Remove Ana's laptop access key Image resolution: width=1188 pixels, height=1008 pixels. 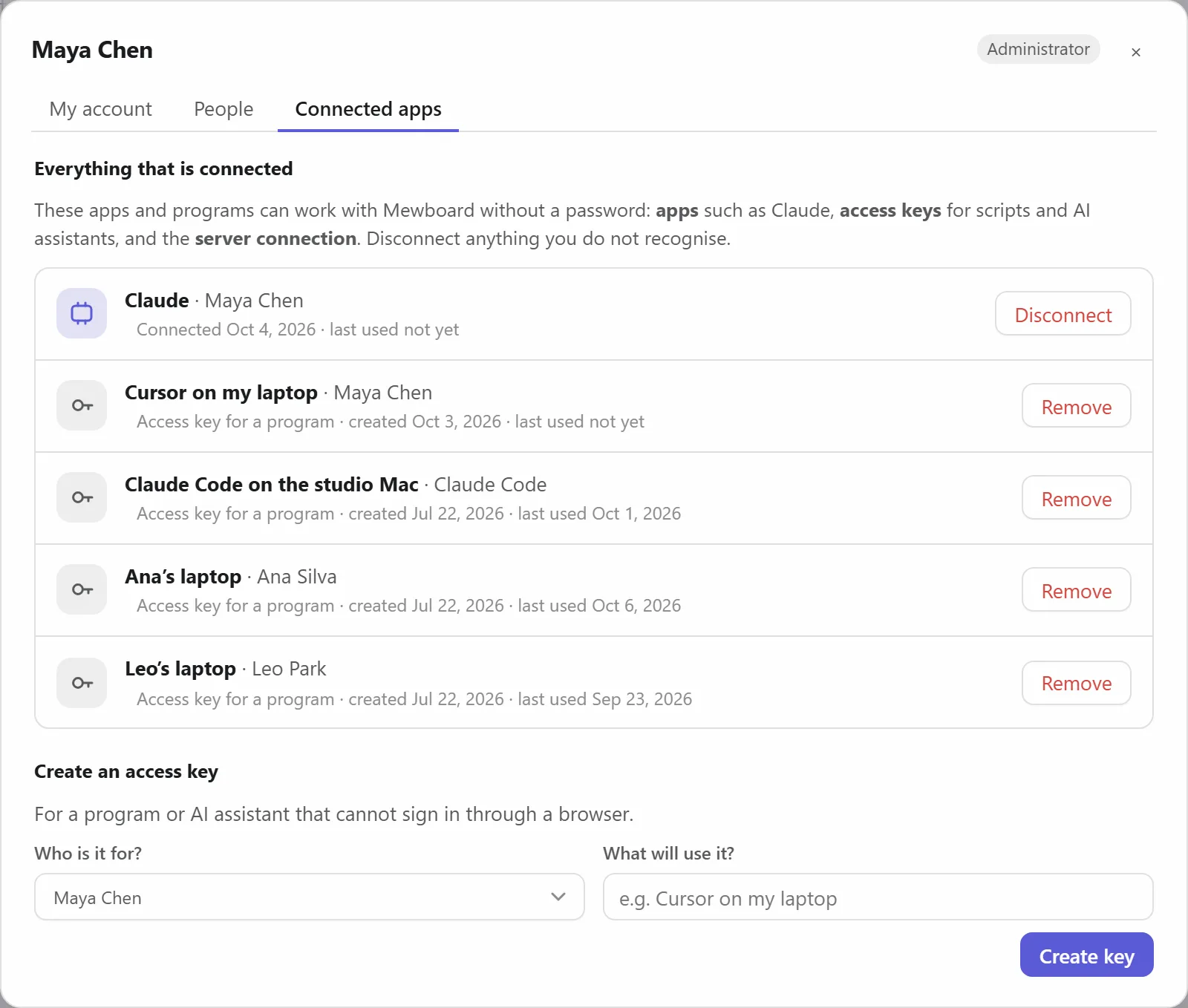pyautogui.click(x=1077, y=590)
